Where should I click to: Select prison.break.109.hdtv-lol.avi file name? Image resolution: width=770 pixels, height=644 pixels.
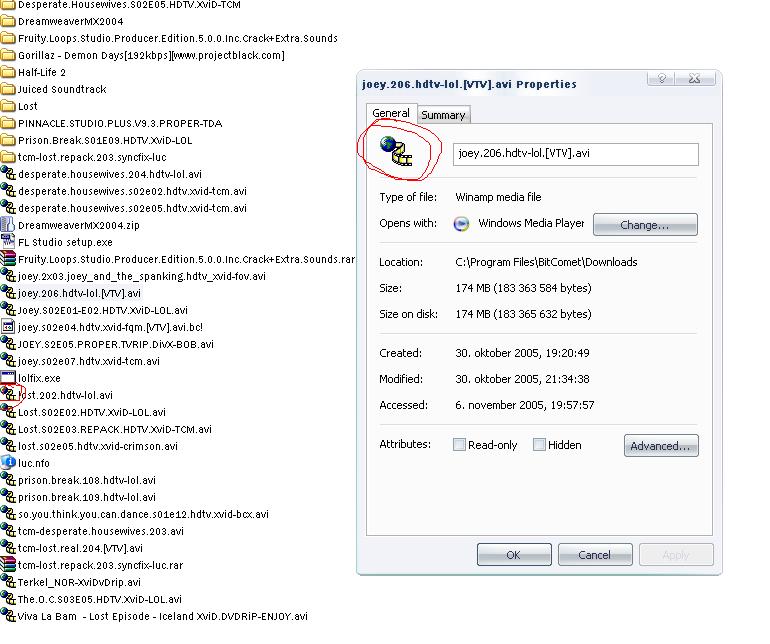click(x=87, y=497)
